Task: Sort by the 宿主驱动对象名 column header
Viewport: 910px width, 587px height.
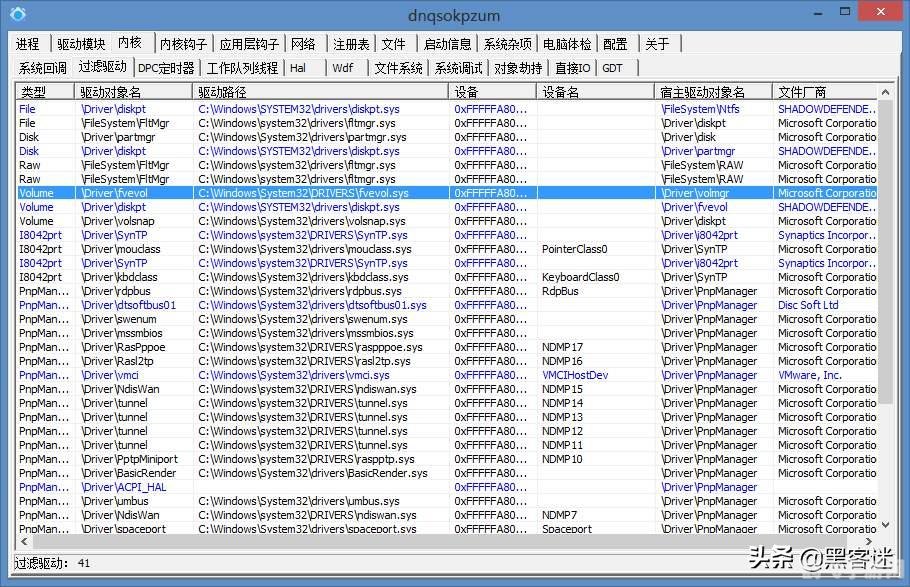Action: 713,92
